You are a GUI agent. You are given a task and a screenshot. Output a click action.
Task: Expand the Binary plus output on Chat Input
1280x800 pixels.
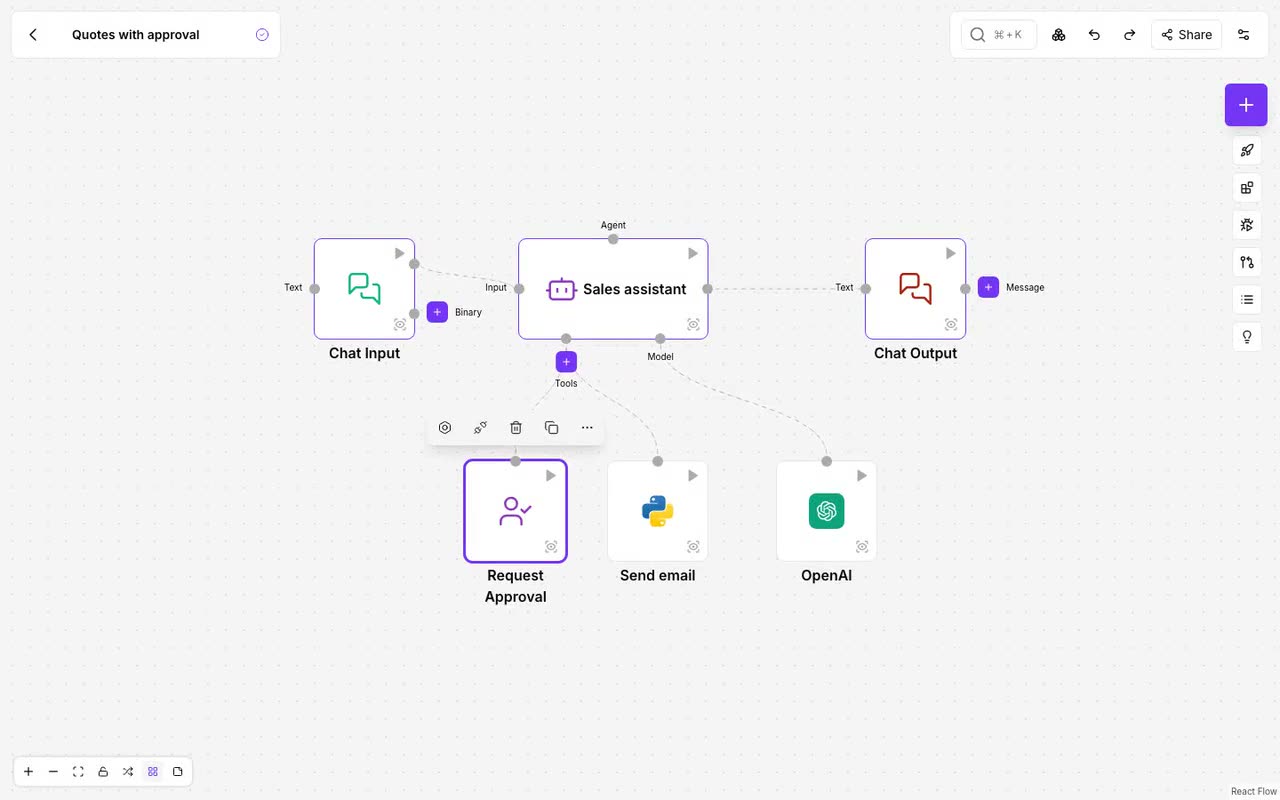coord(437,312)
